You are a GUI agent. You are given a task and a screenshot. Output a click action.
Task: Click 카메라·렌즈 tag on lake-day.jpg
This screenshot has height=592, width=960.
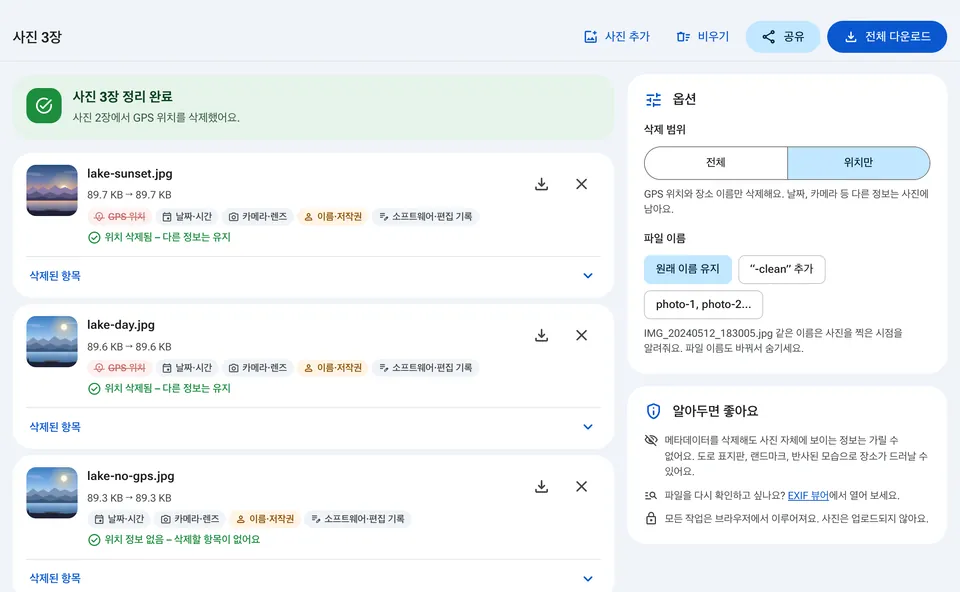(x=257, y=368)
